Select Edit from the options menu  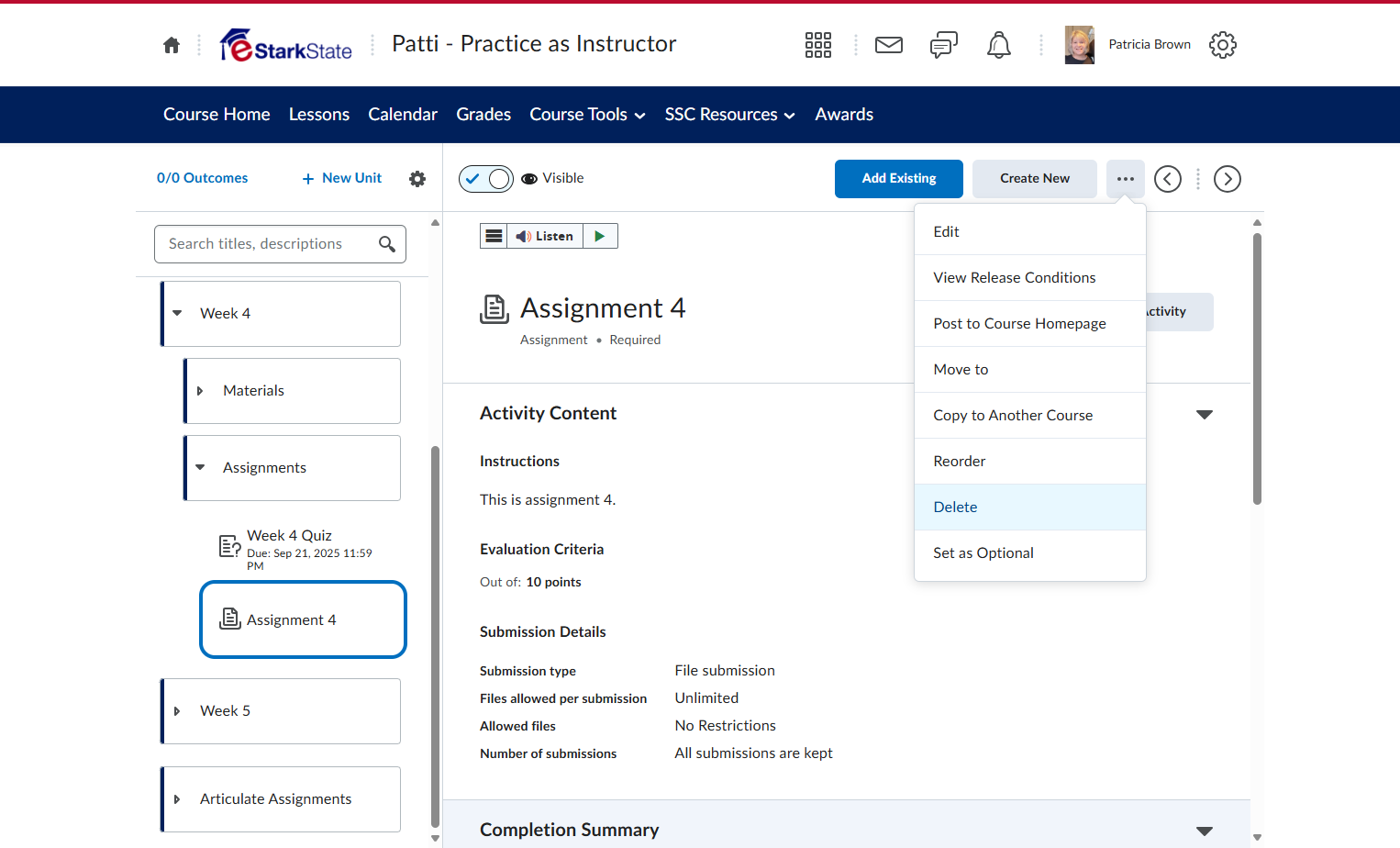[x=1030, y=232]
